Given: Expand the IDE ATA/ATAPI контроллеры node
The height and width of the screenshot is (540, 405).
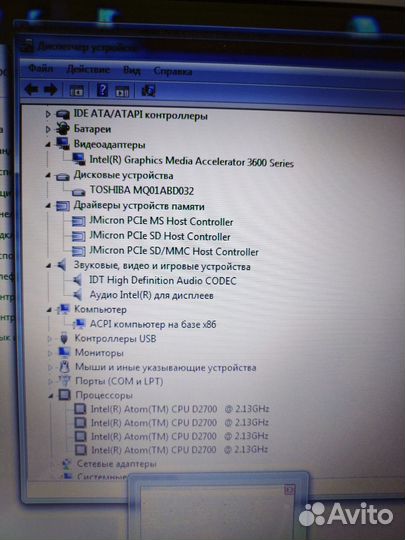Looking at the screenshot, I should (x=48, y=114).
